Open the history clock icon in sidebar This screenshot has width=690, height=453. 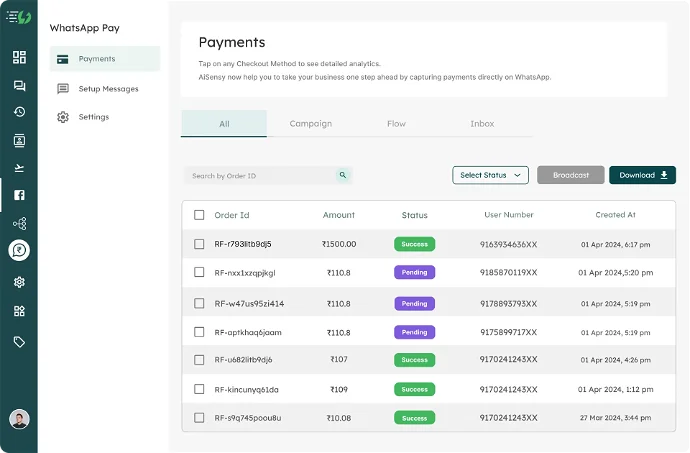click(x=19, y=112)
